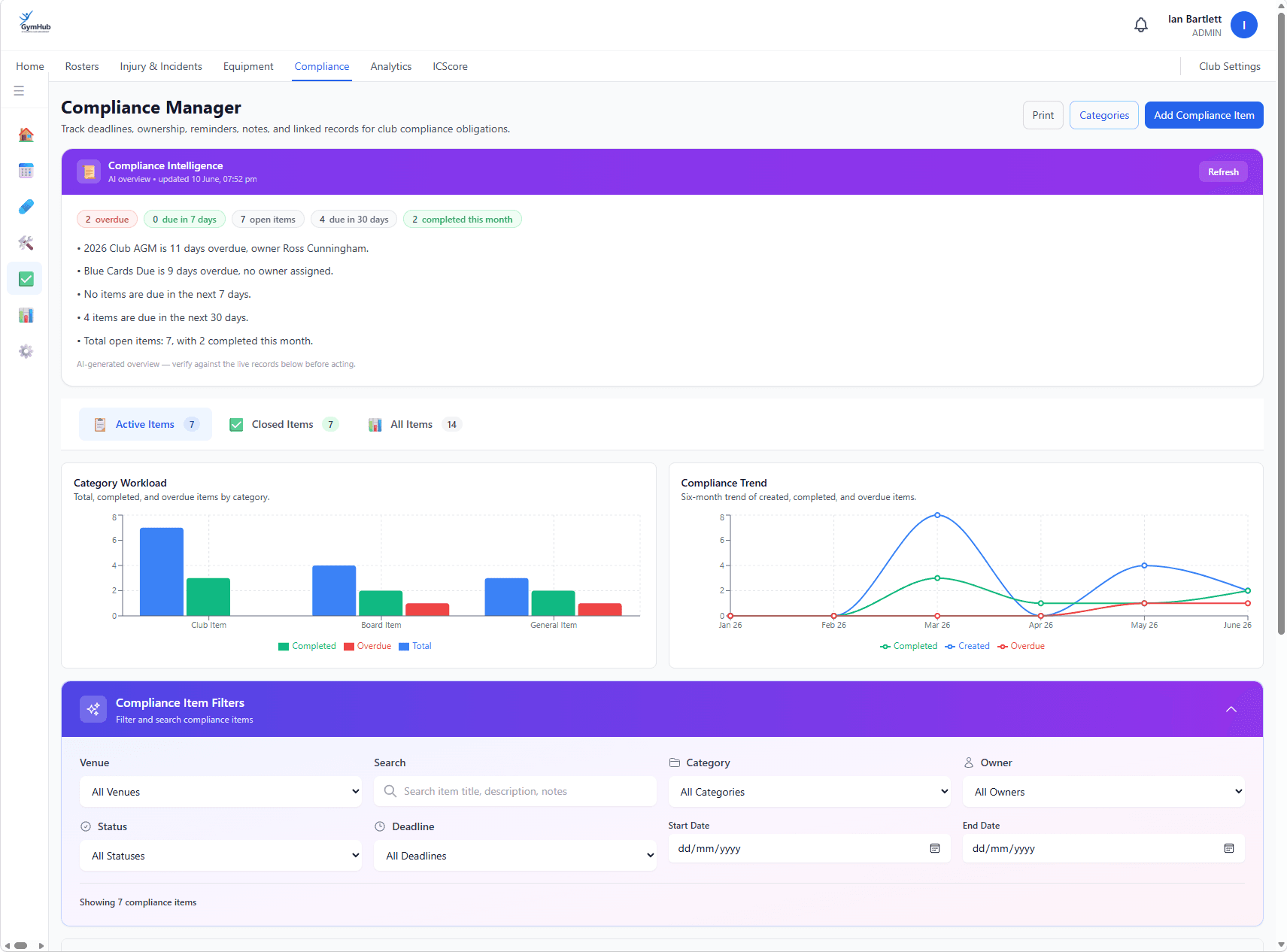1287x952 pixels.
Task: Click the Start Date input field
Action: (x=809, y=848)
